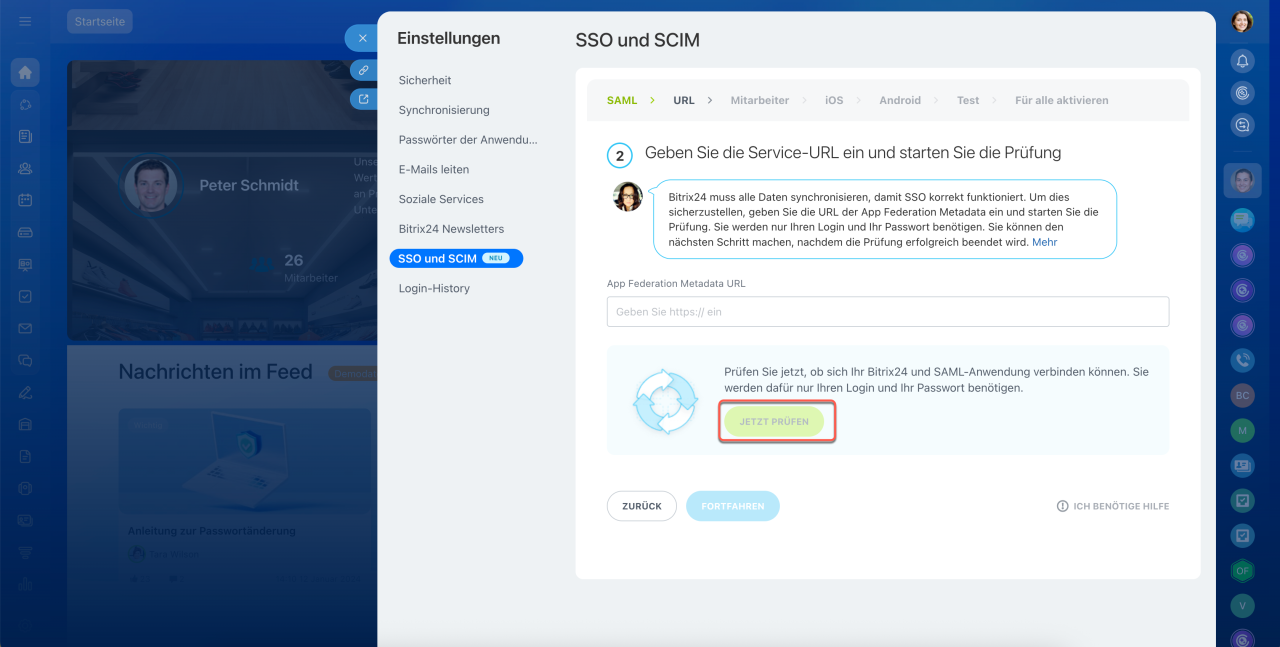Click the Startseite tab at top

99,21
